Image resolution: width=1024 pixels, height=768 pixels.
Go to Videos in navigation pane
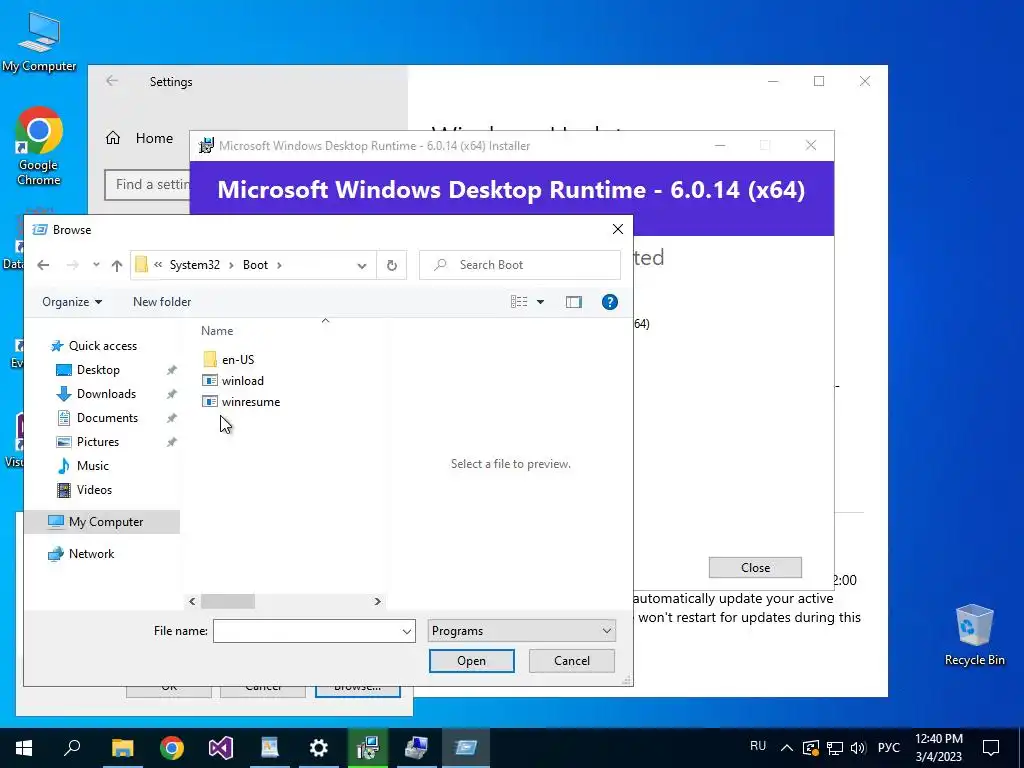94,490
